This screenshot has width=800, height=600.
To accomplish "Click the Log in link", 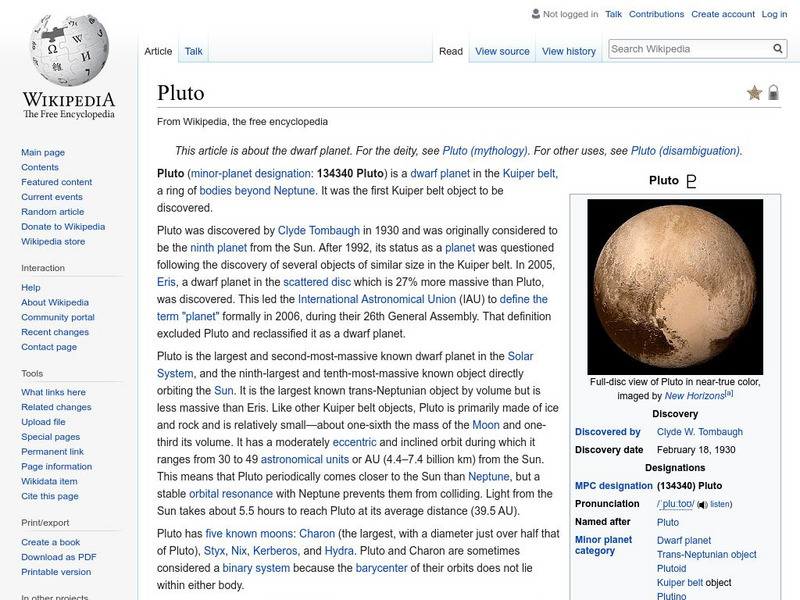I will [774, 15].
